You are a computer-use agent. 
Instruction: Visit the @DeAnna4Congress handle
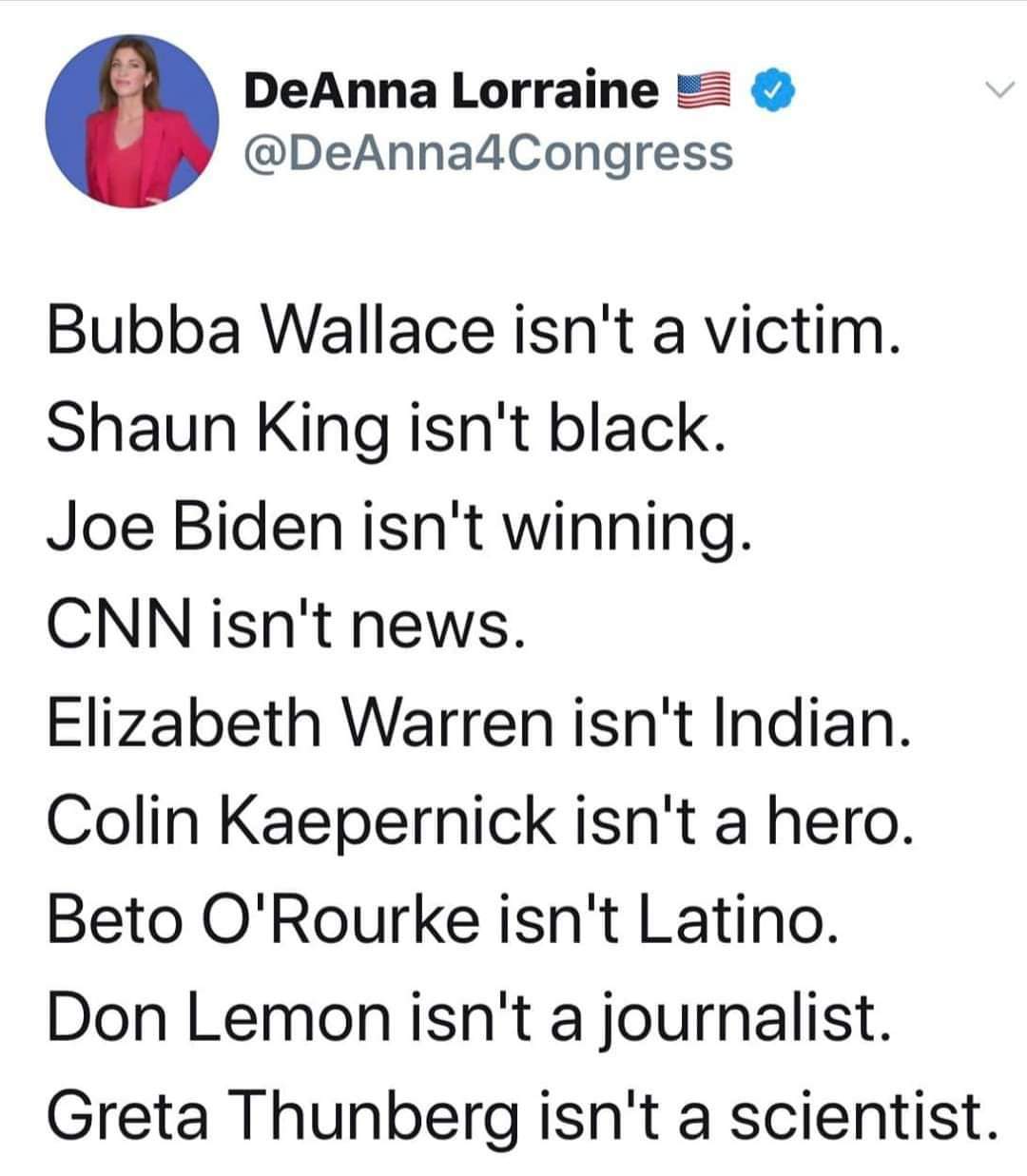(489, 152)
